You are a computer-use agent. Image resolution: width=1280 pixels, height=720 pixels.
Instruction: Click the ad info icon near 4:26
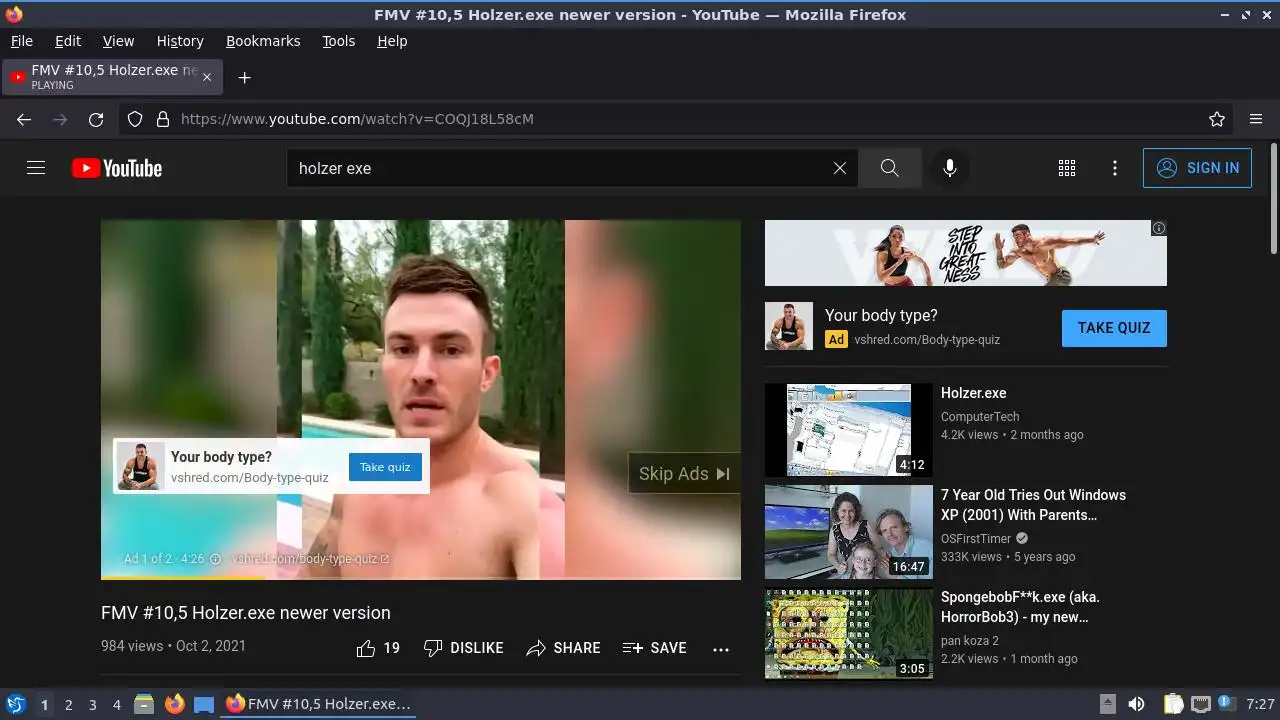click(215, 559)
